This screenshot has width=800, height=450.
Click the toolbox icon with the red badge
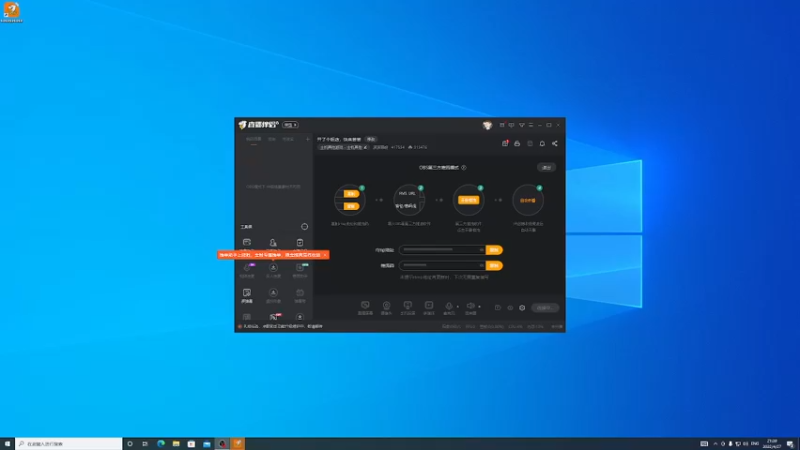pyautogui.click(x=274, y=317)
